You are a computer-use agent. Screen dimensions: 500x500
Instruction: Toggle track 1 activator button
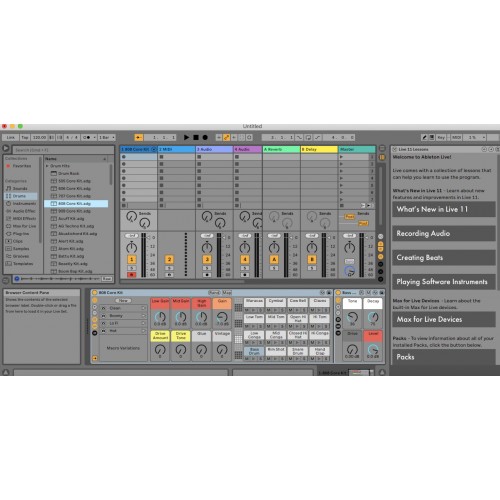(132, 259)
